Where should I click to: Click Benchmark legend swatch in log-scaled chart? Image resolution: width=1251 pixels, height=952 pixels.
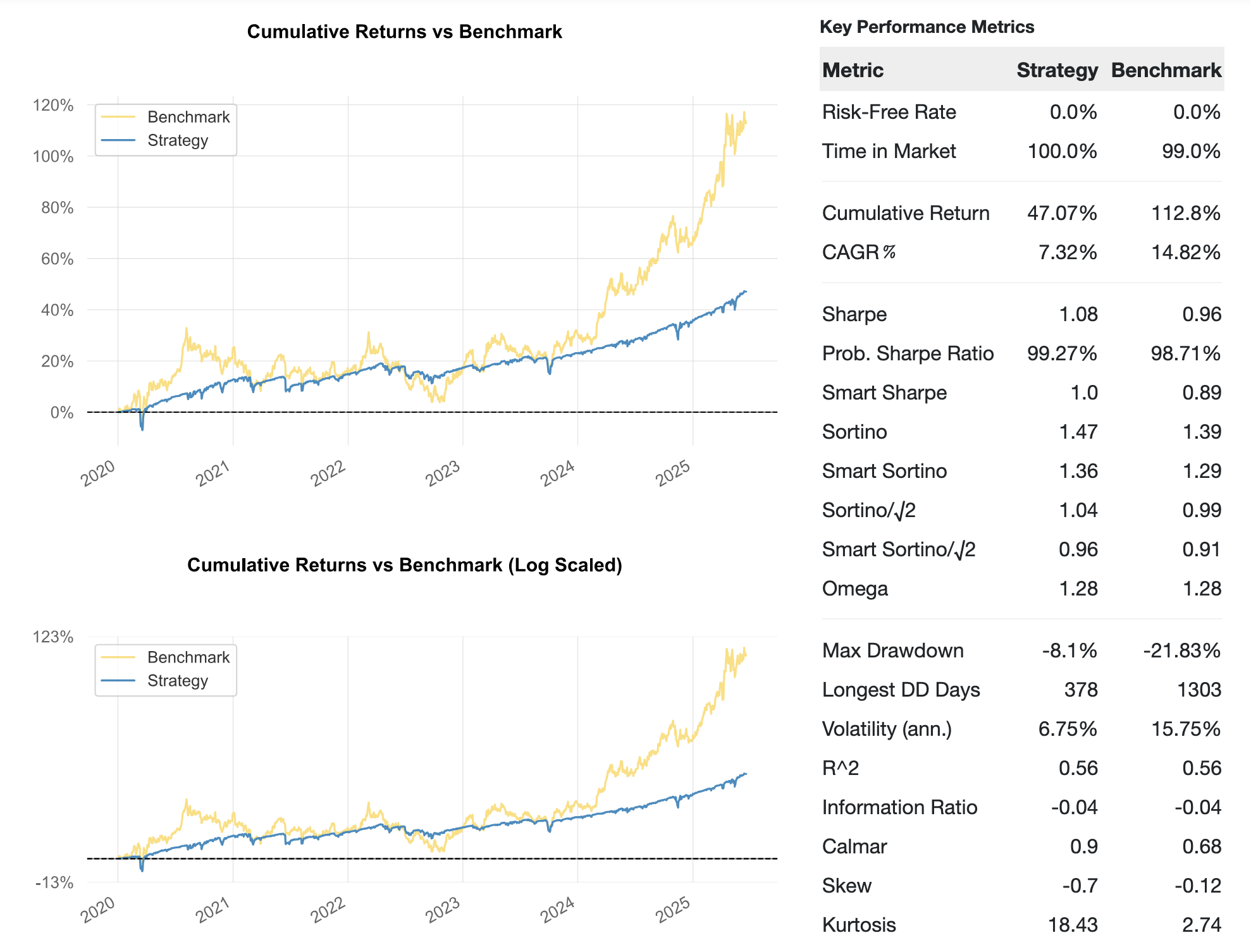tap(118, 657)
